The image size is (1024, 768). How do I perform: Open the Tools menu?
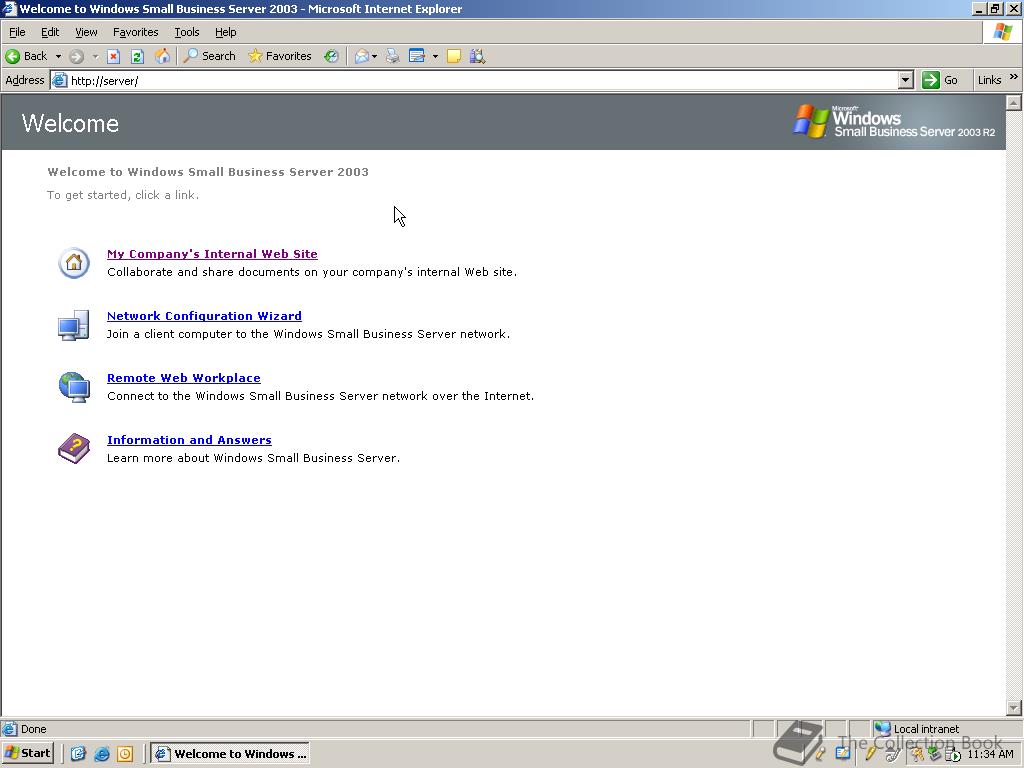pyautogui.click(x=186, y=32)
